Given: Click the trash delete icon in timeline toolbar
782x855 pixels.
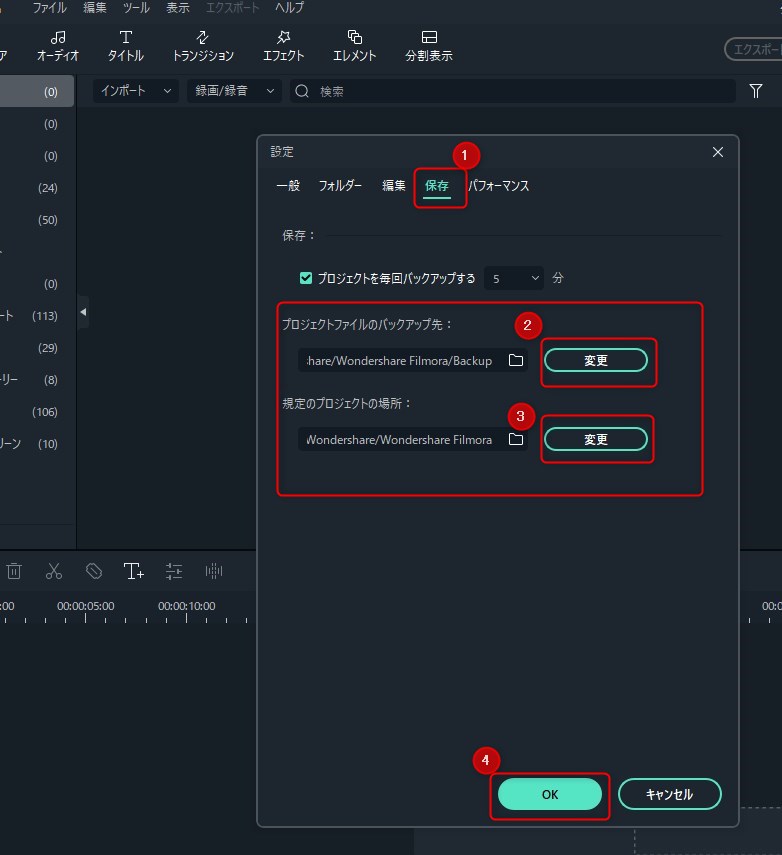Looking at the screenshot, I should [x=14, y=571].
